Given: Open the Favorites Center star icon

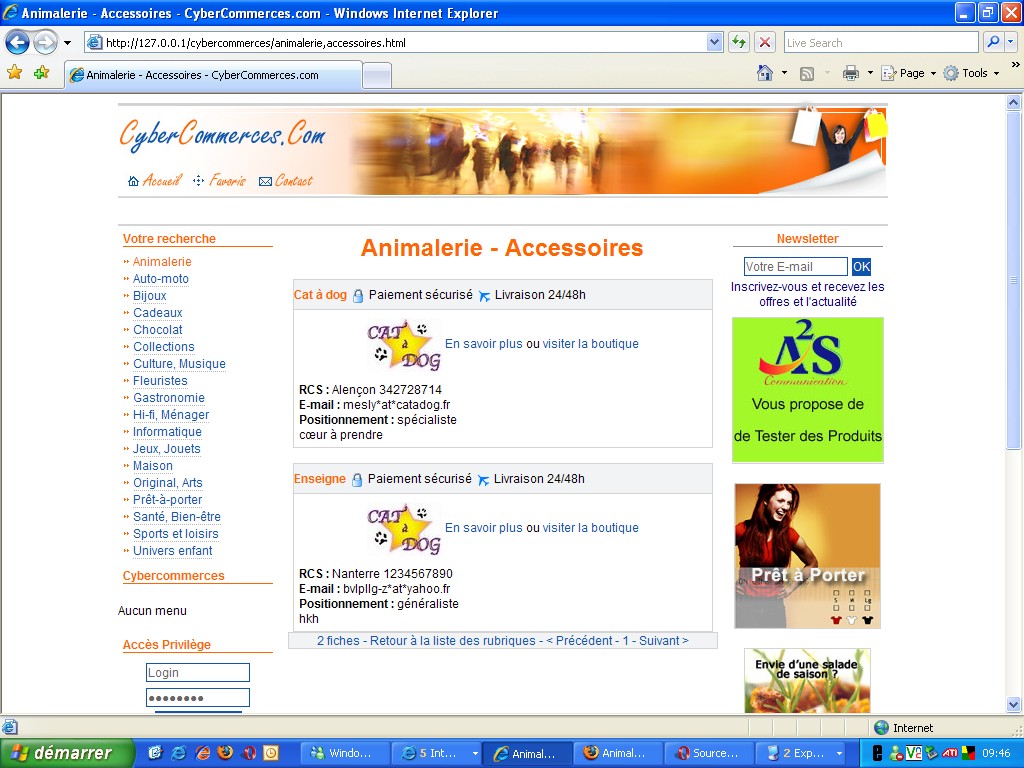Looking at the screenshot, I should [14, 72].
